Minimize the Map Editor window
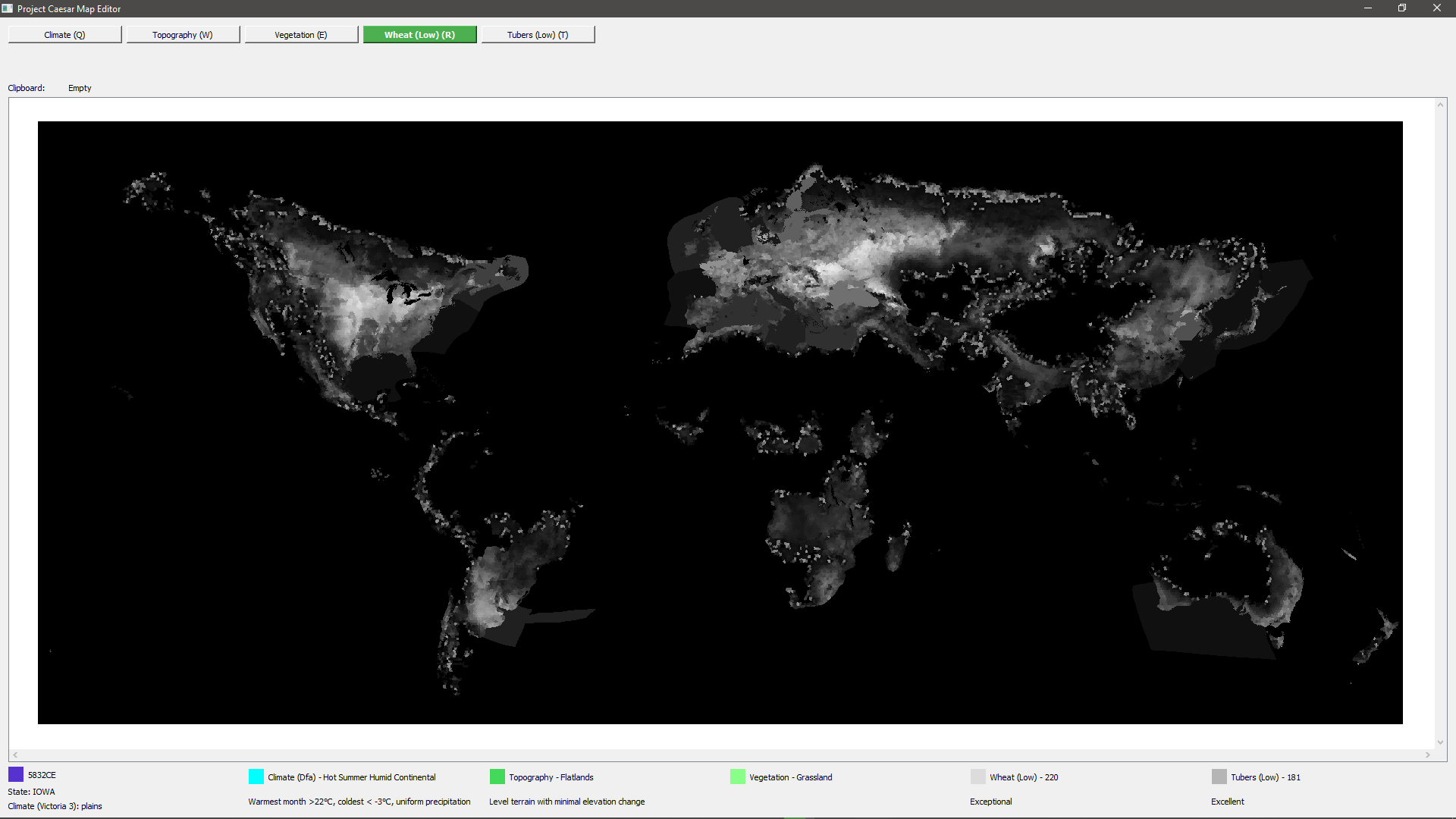 [x=1368, y=8]
